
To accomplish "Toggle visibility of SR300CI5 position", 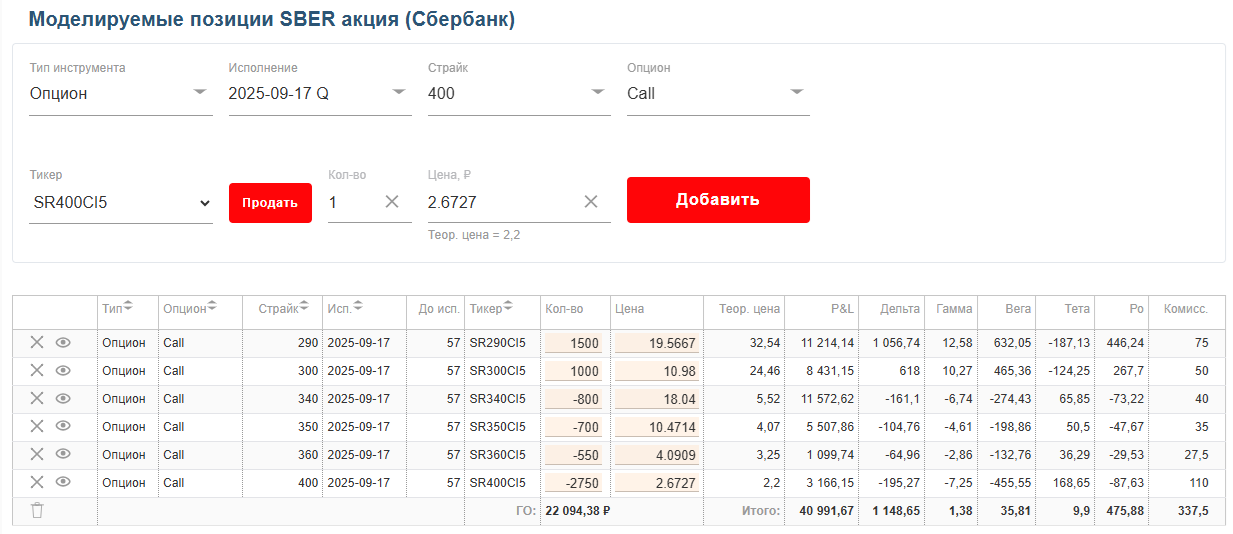I will 63,371.
